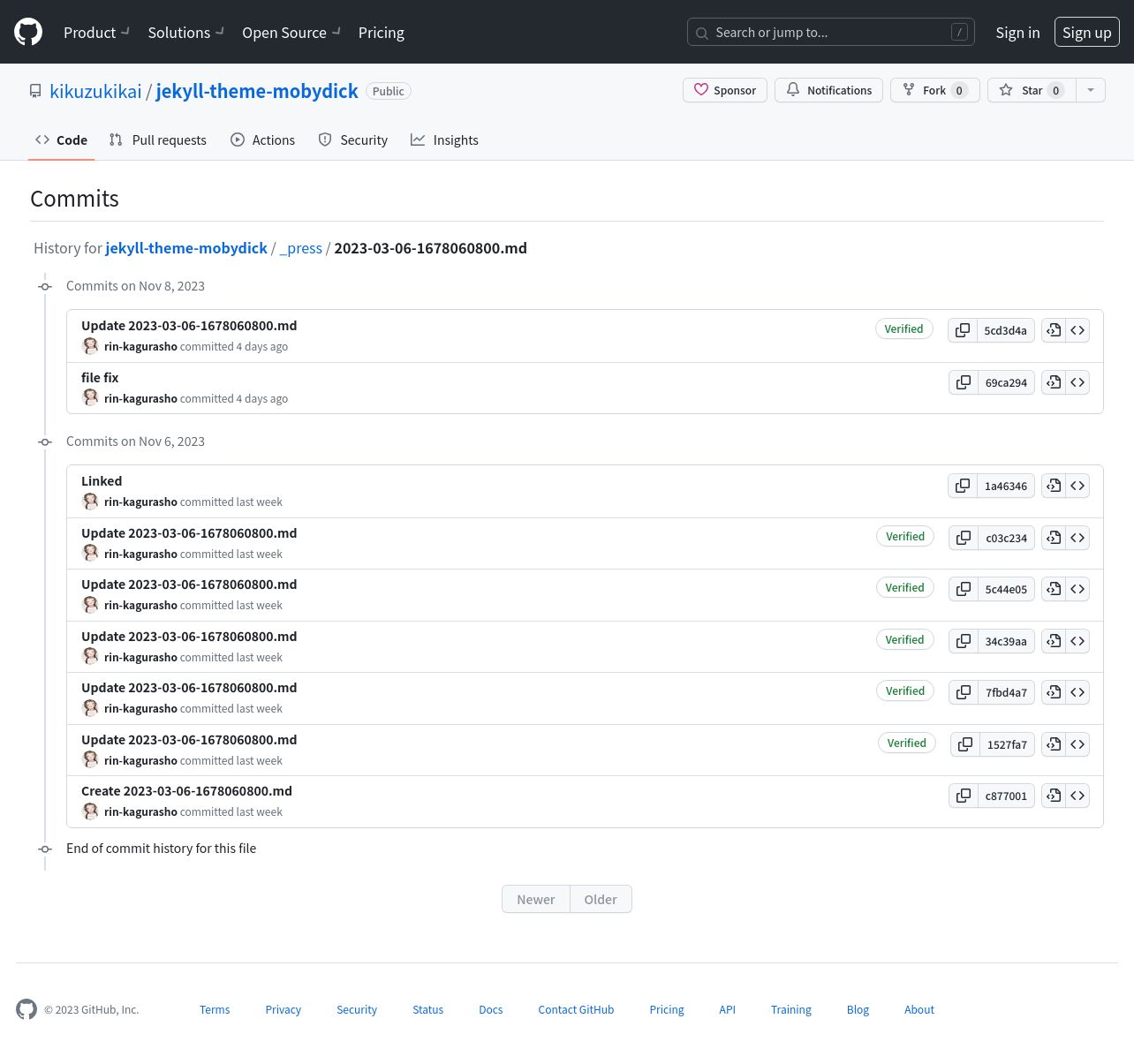
Task: Expand the Product menu
Action: point(96,33)
